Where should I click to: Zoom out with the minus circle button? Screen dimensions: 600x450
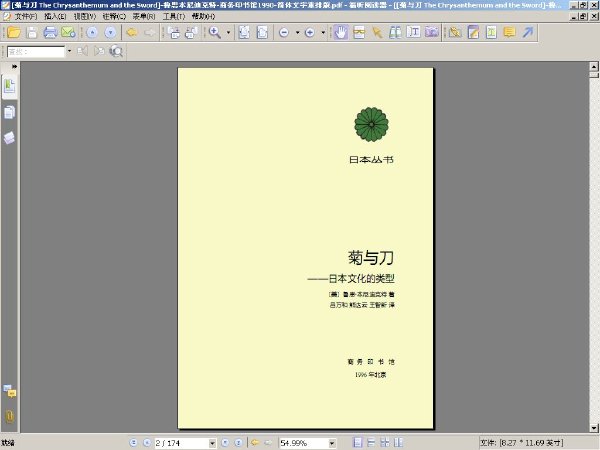pyautogui.click(x=284, y=33)
